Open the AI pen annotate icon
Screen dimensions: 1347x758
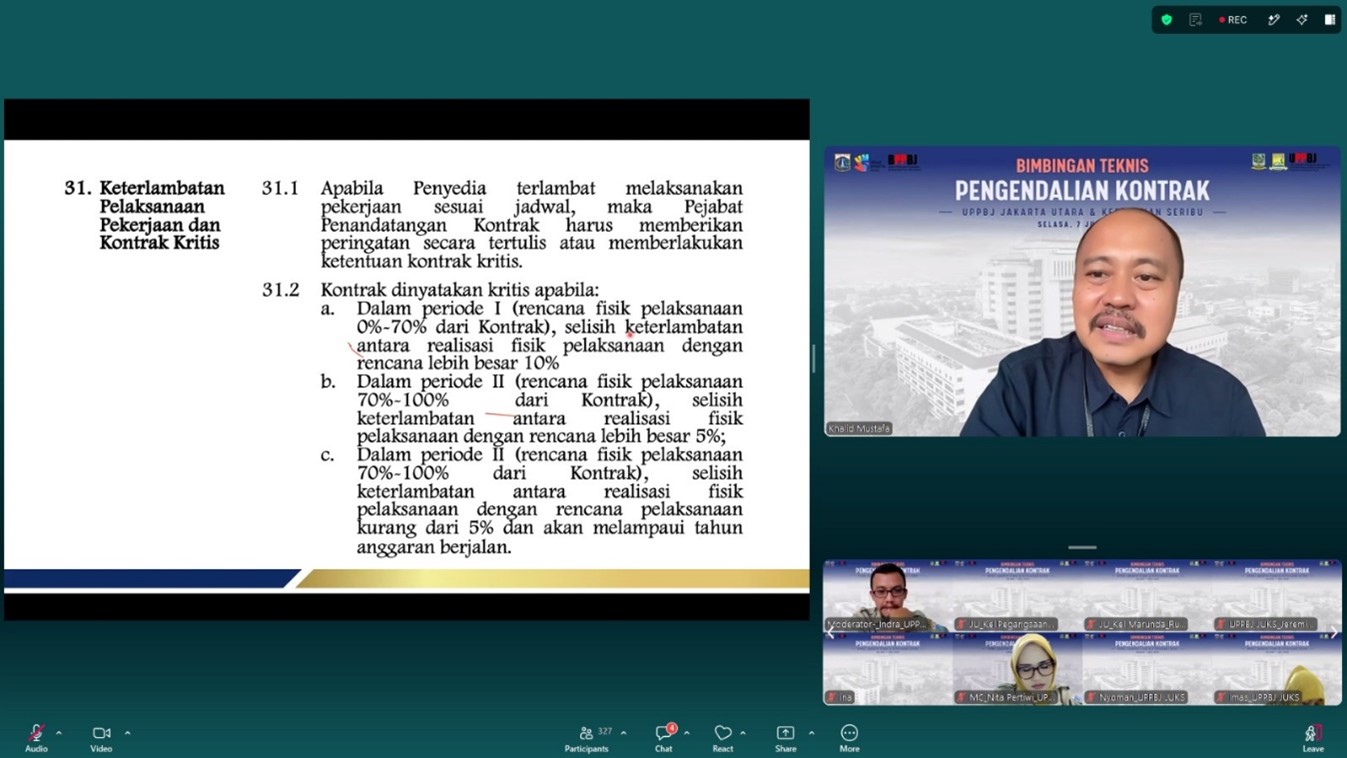click(x=1274, y=19)
